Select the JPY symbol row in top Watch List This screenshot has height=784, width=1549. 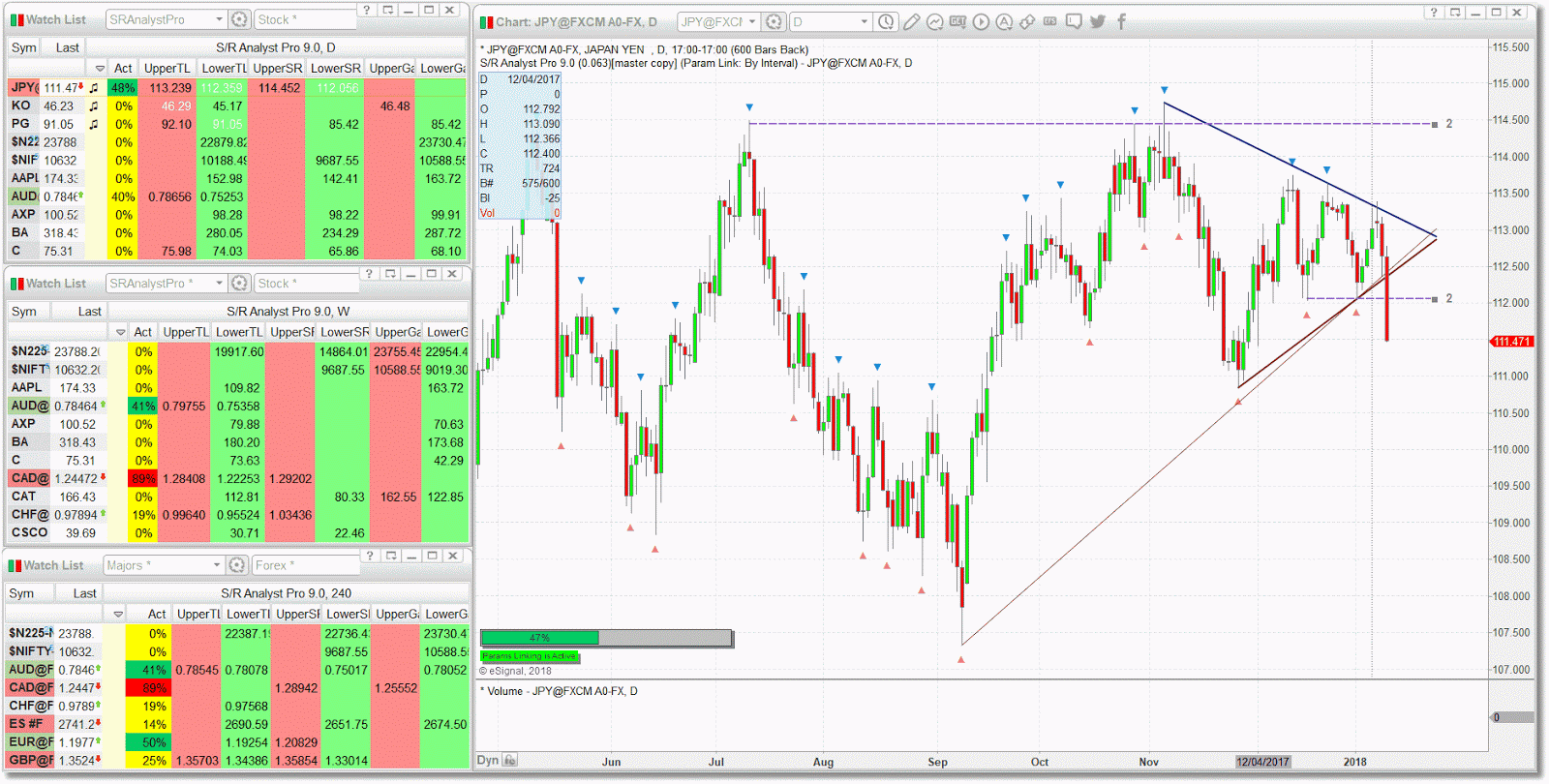pyautogui.click(x=237, y=88)
